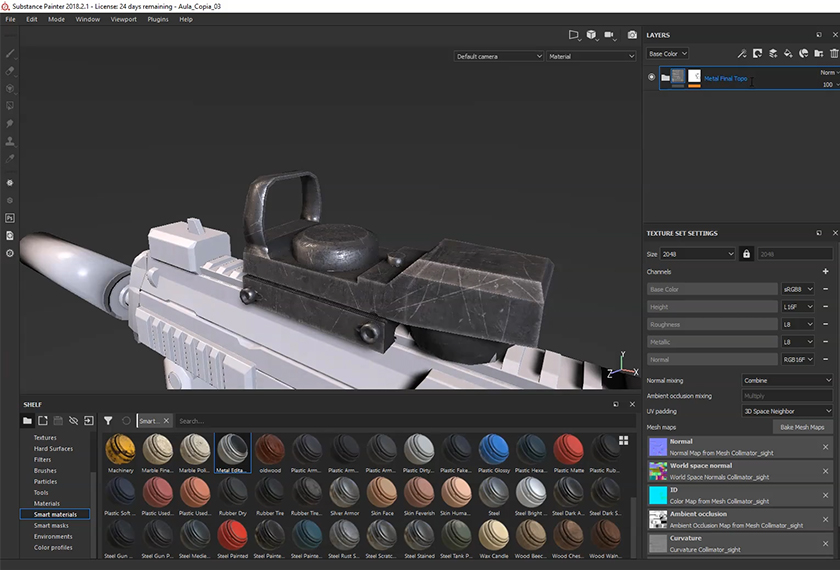The width and height of the screenshot is (840, 570).
Task: Click the add fill layer bucket icon
Action: tap(788, 54)
